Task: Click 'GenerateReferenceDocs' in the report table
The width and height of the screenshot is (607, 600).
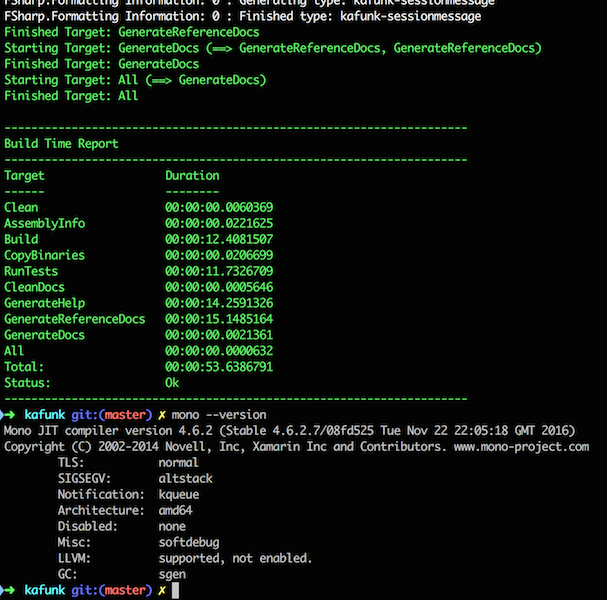Action: (x=75, y=319)
